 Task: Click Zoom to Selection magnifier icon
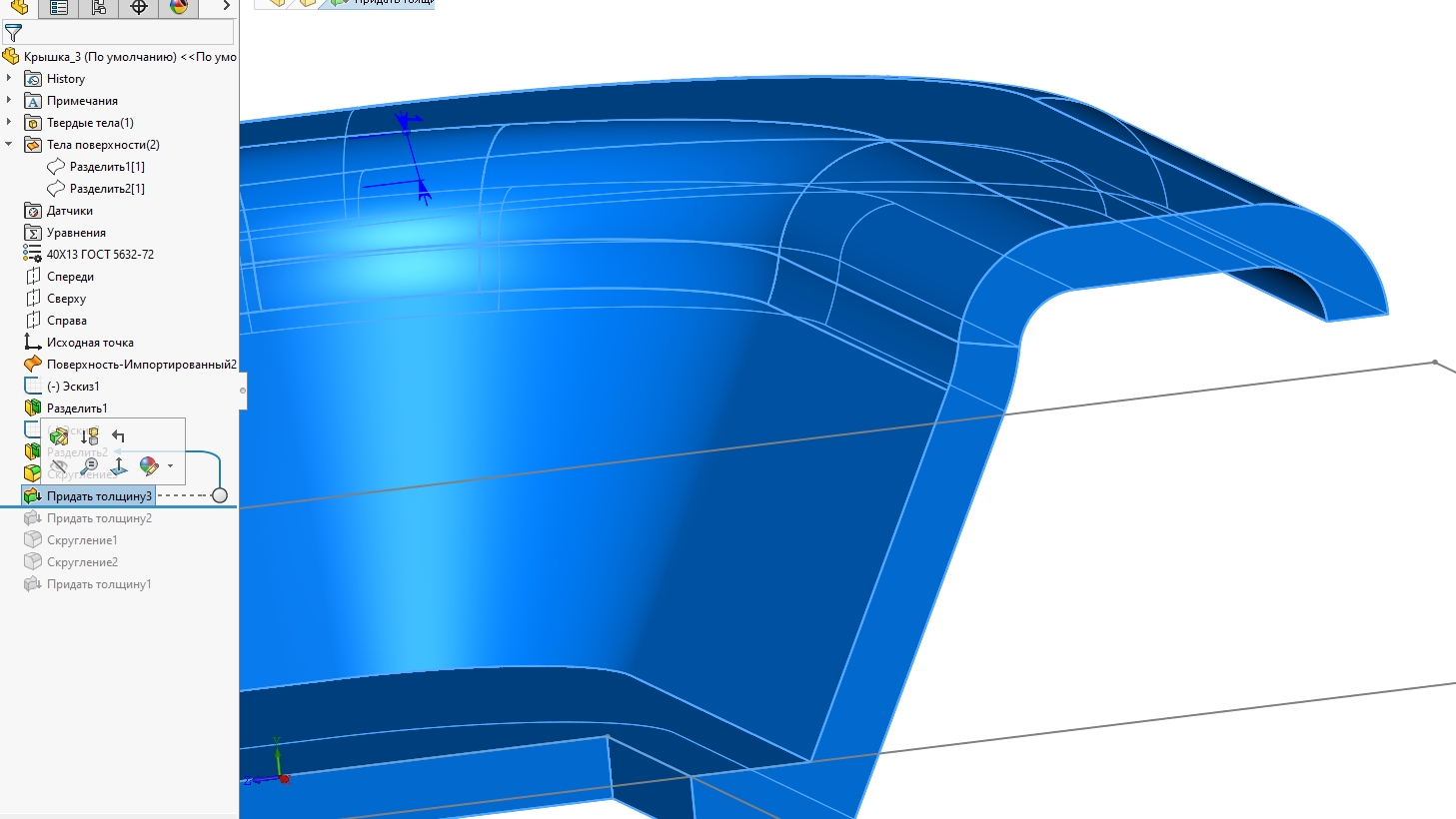pos(89,466)
